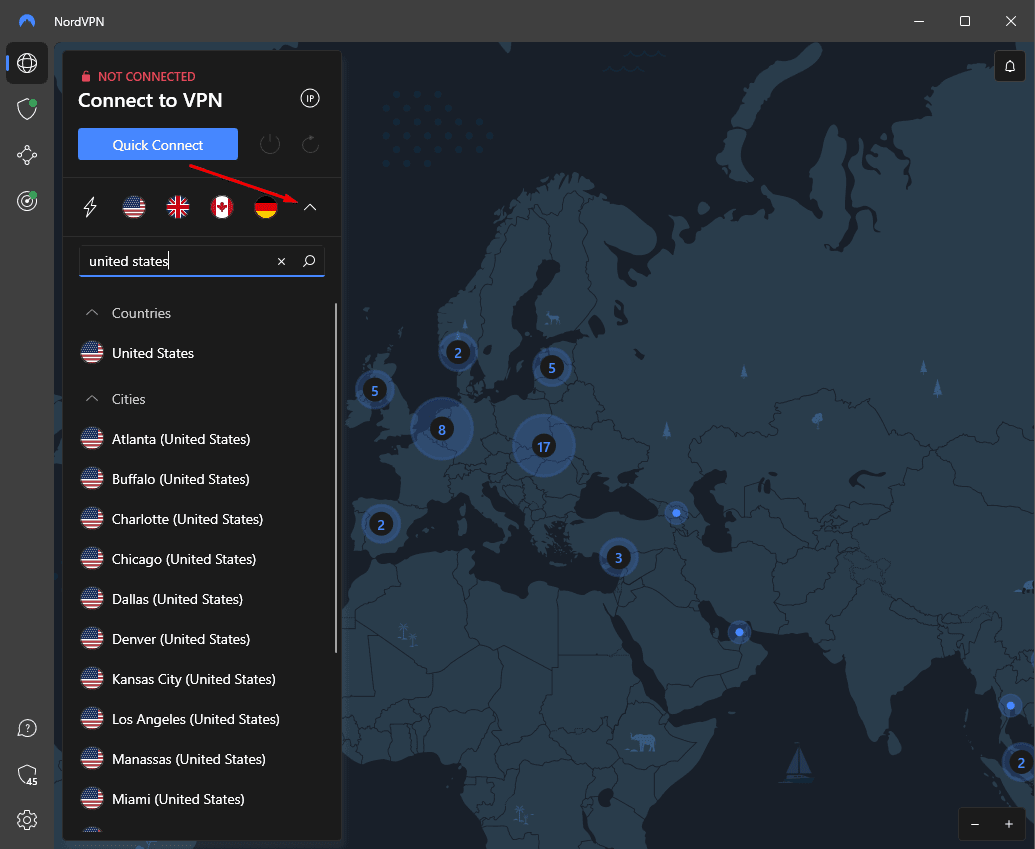Connect to Miami (United States)

(x=202, y=799)
